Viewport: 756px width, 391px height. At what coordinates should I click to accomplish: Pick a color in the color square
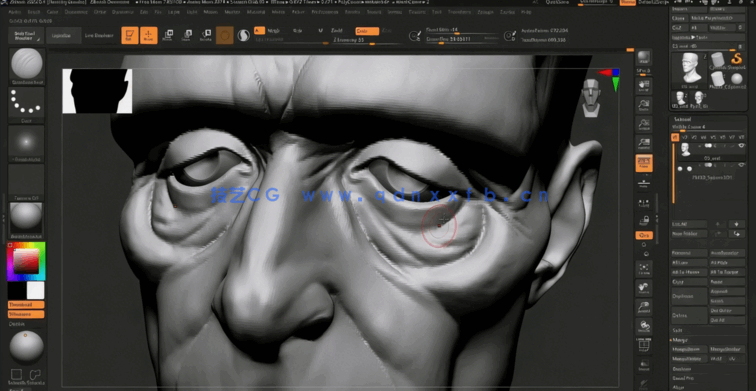pyautogui.click(x=26, y=262)
